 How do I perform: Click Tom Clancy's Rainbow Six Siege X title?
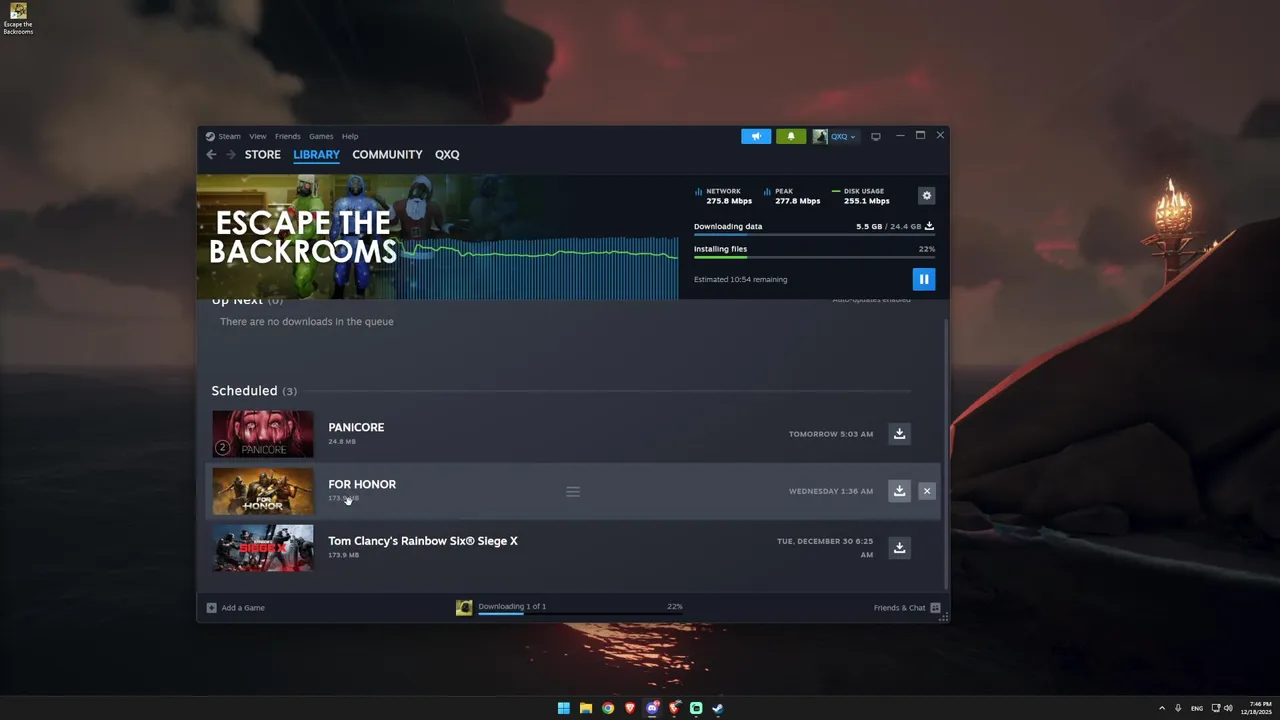click(x=423, y=541)
